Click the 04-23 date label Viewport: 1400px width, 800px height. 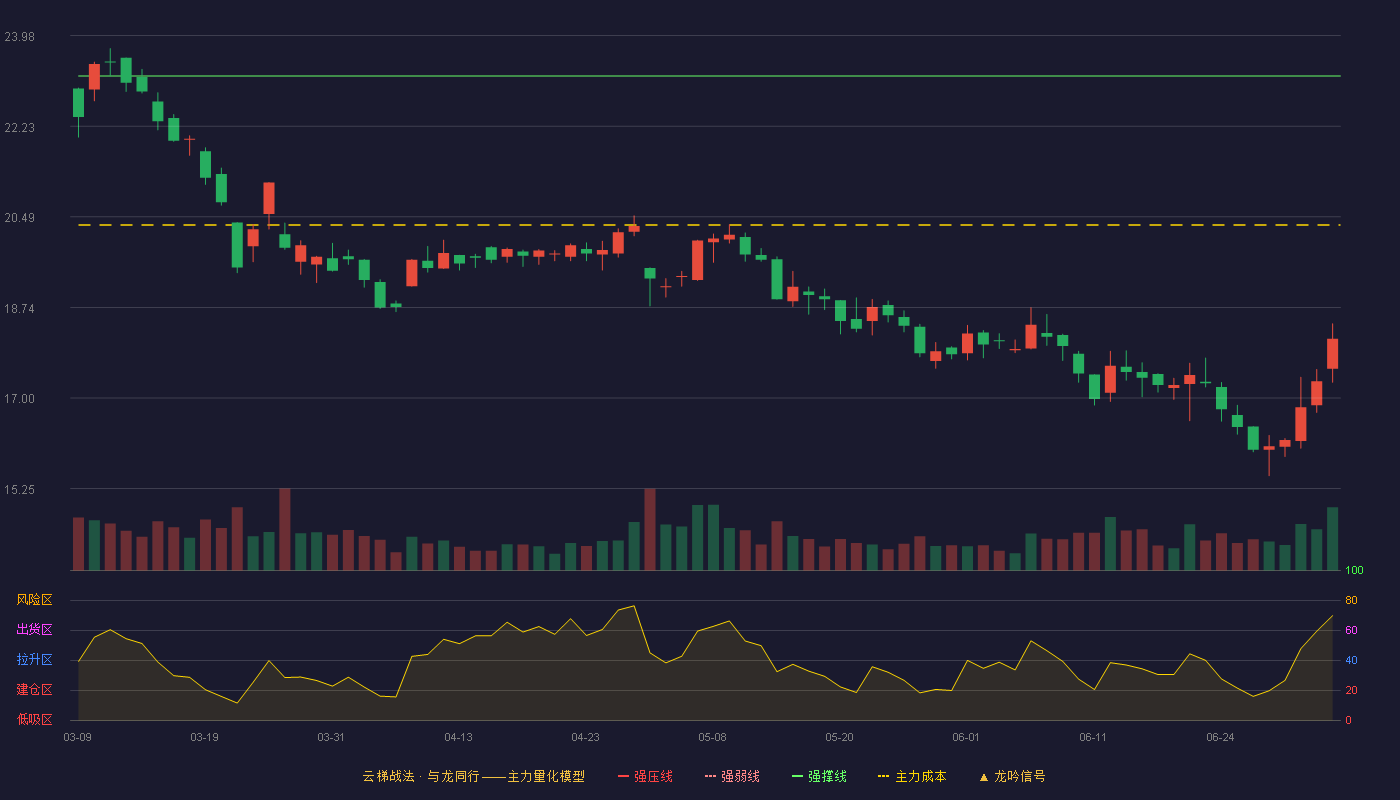pyautogui.click(x=585, y=737)
